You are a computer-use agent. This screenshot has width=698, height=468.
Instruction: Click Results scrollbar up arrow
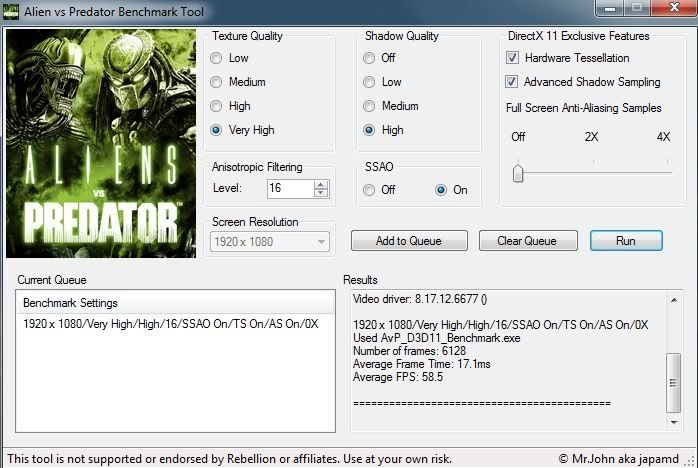point(674,300)
